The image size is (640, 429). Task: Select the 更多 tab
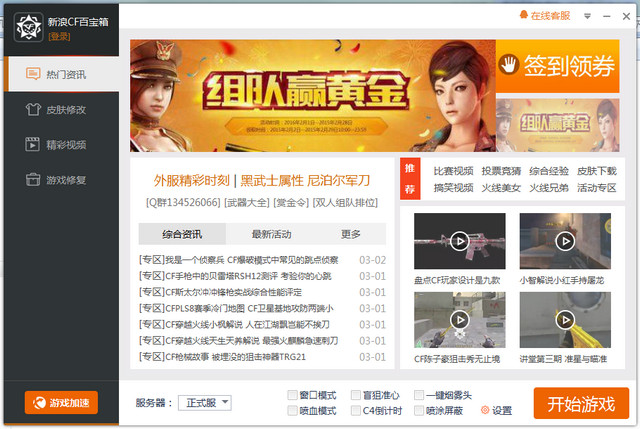point(351,234)
